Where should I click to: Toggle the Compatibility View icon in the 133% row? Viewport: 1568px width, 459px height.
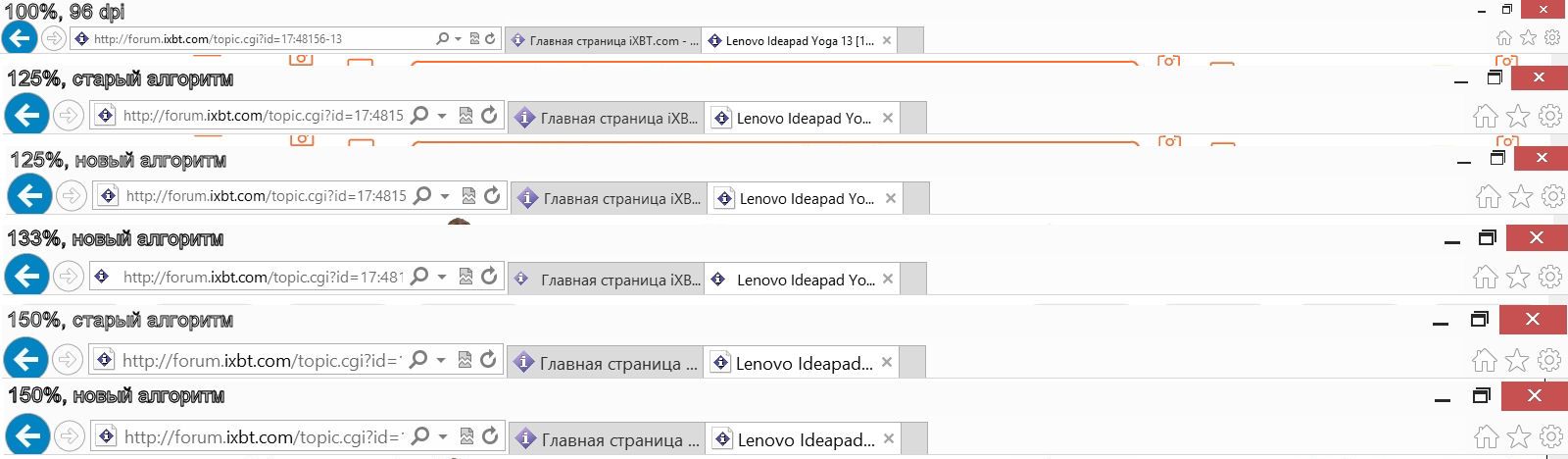pyautogui.click(x=465, y=277)
